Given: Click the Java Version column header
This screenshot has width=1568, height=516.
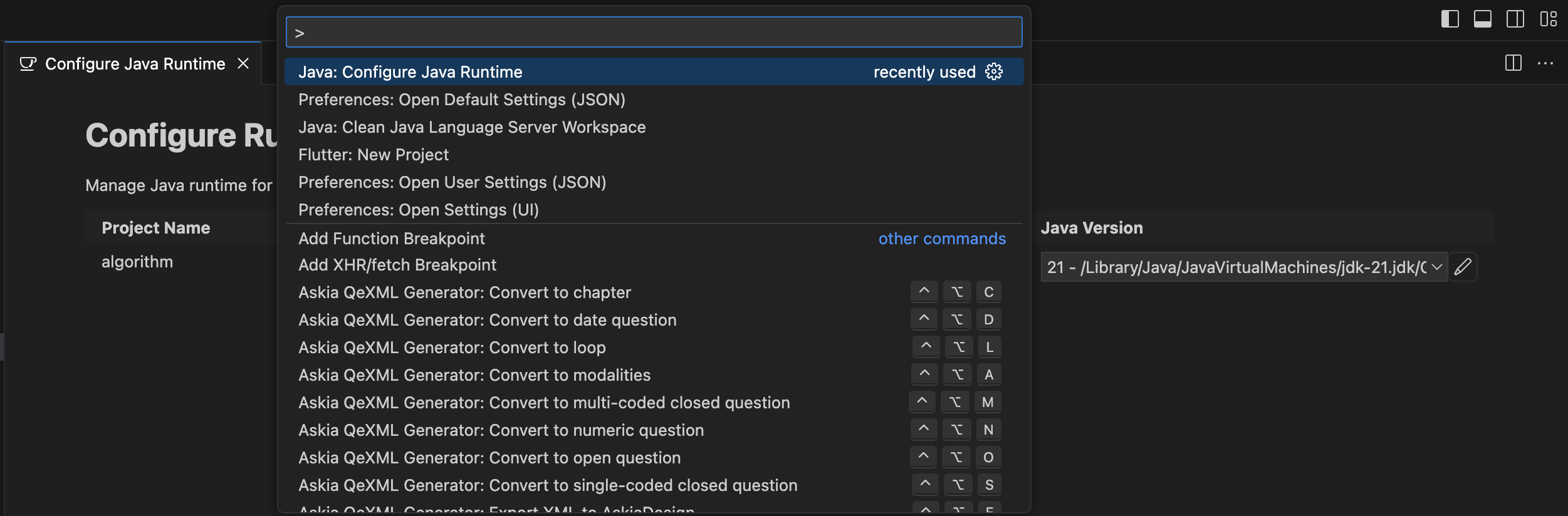Looking at the screenshot, I should click(x=1092, y=228).
